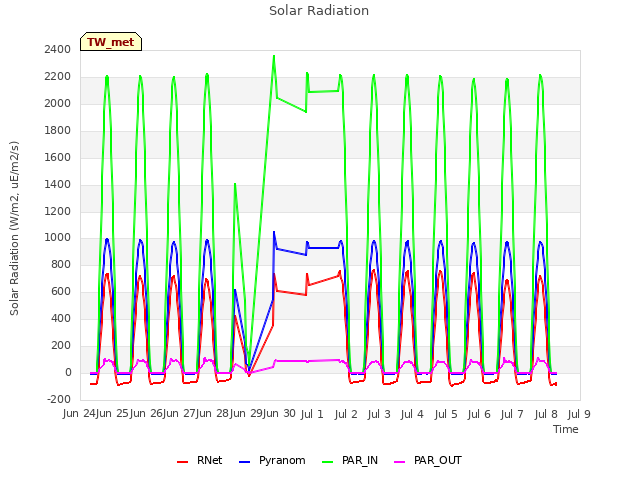
Task: Click the 1400 y-axis tick label
Action: coord(58,184)
